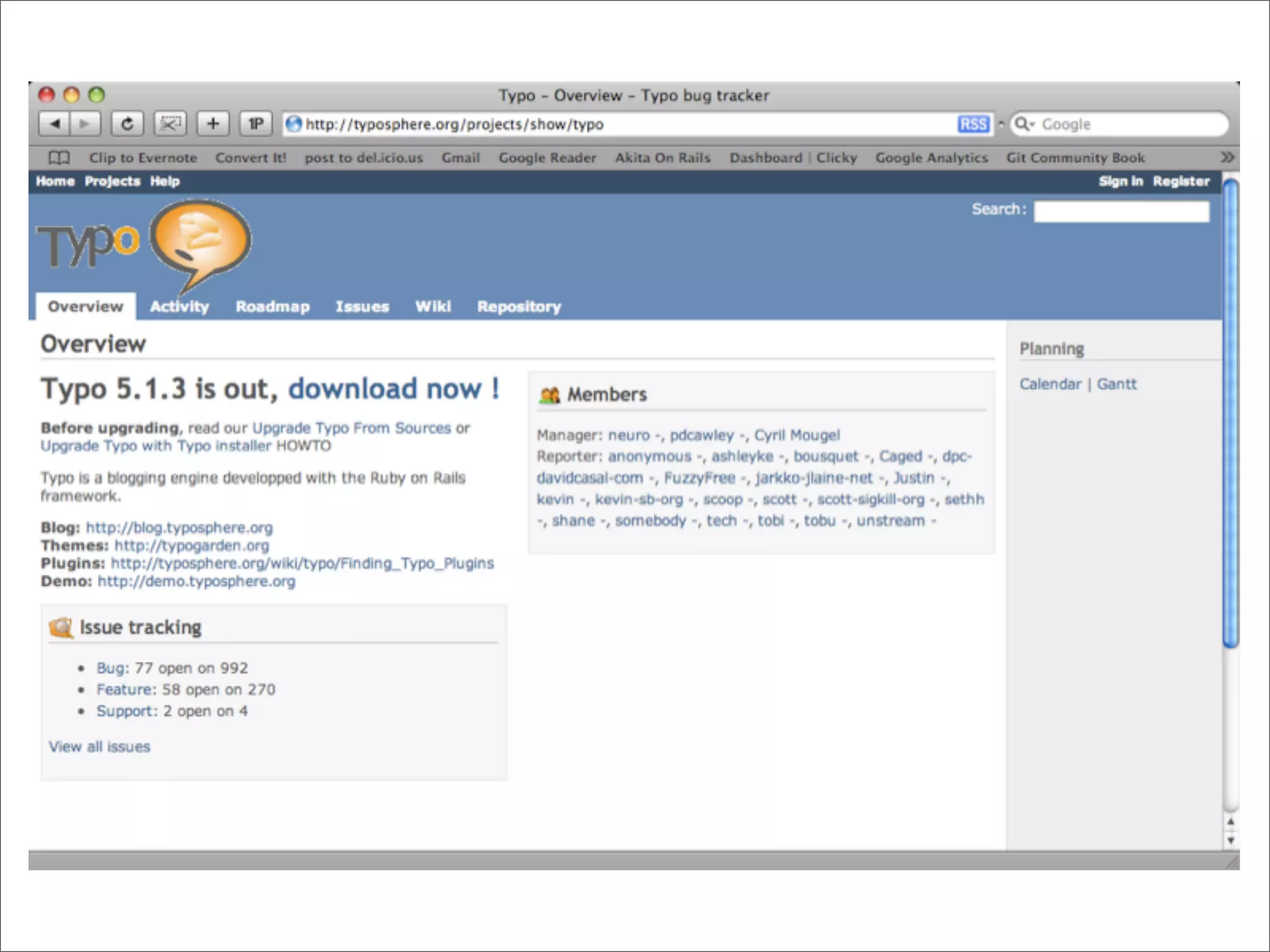The image size is (1270, 952).
Task: Click the scrollbar up arrow
Action: [x=1231, y=822]
